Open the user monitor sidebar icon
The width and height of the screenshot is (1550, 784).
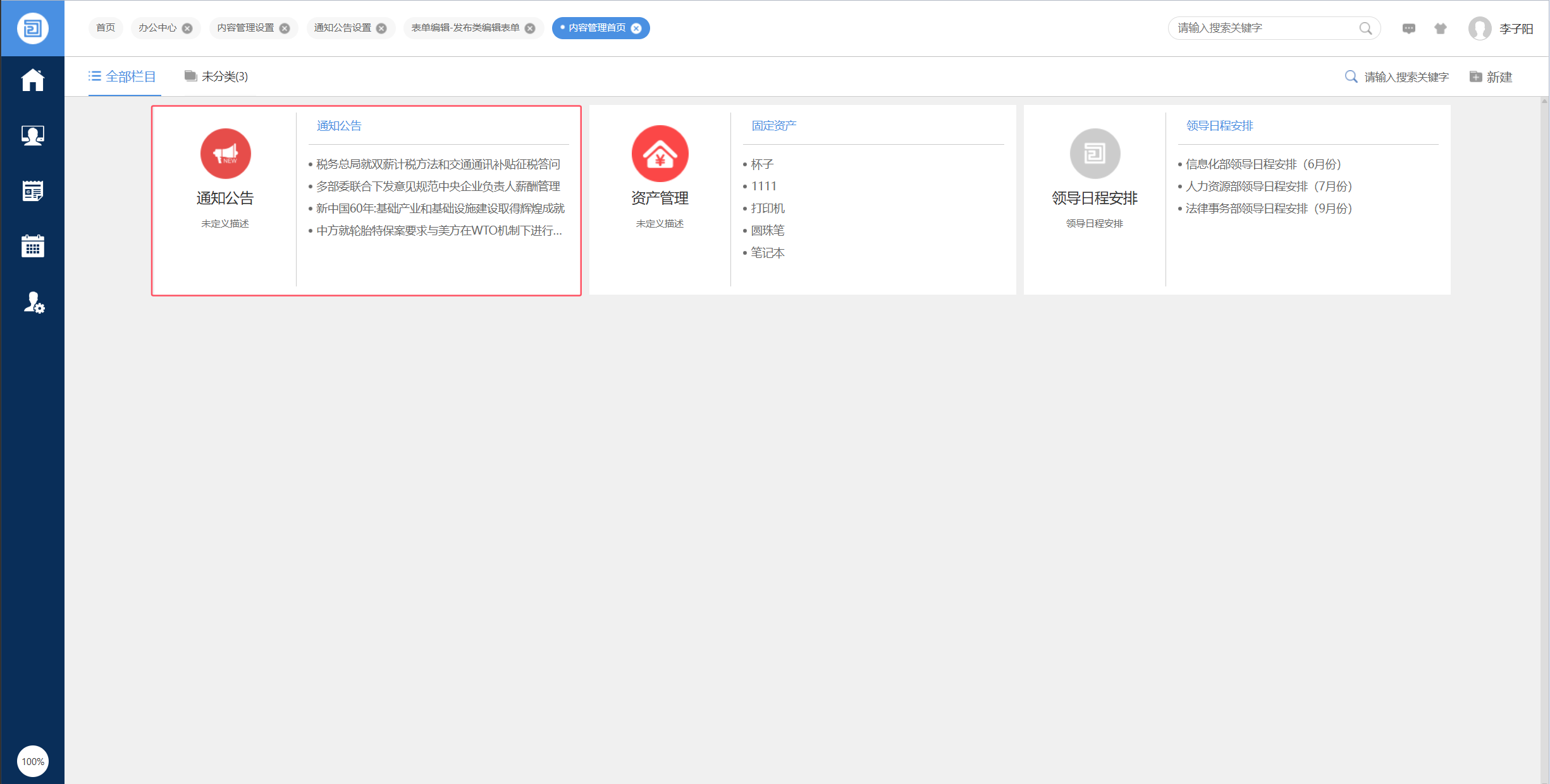pyautogui.click(x=32, y=135)
